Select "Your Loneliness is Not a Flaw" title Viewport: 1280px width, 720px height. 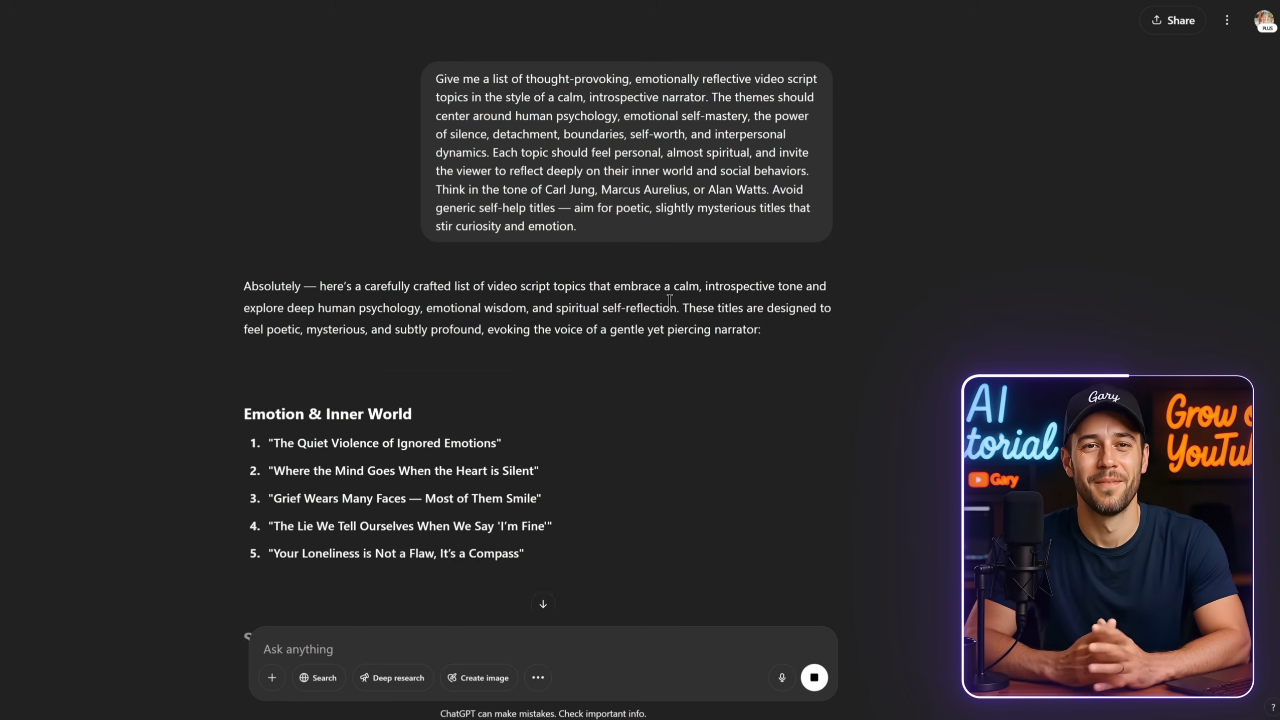coord(396,553)
